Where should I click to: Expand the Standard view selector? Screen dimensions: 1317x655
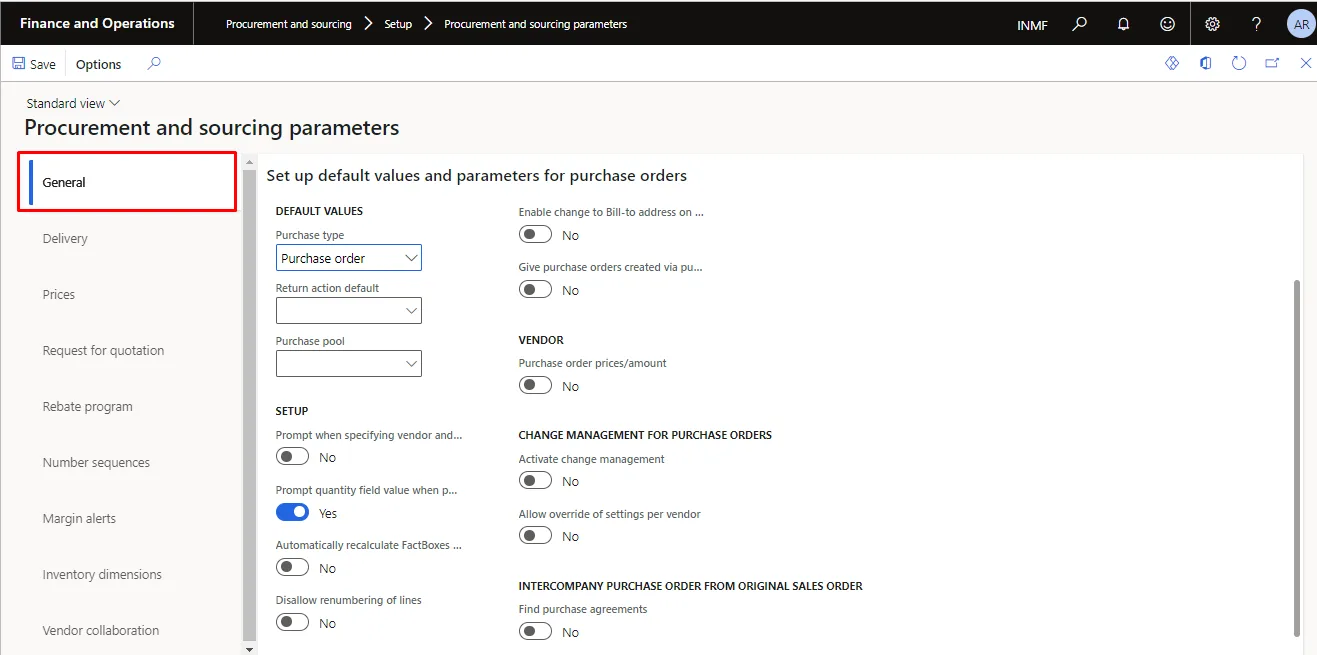click(x=73, y=103)
